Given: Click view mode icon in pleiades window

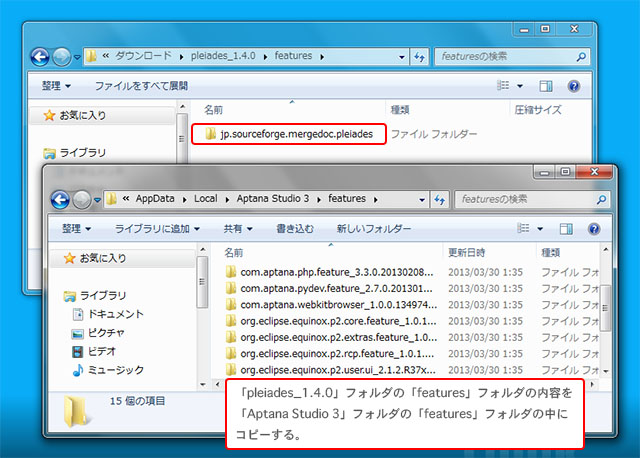Looking at the screenshot, I should [x=503, y=85].
